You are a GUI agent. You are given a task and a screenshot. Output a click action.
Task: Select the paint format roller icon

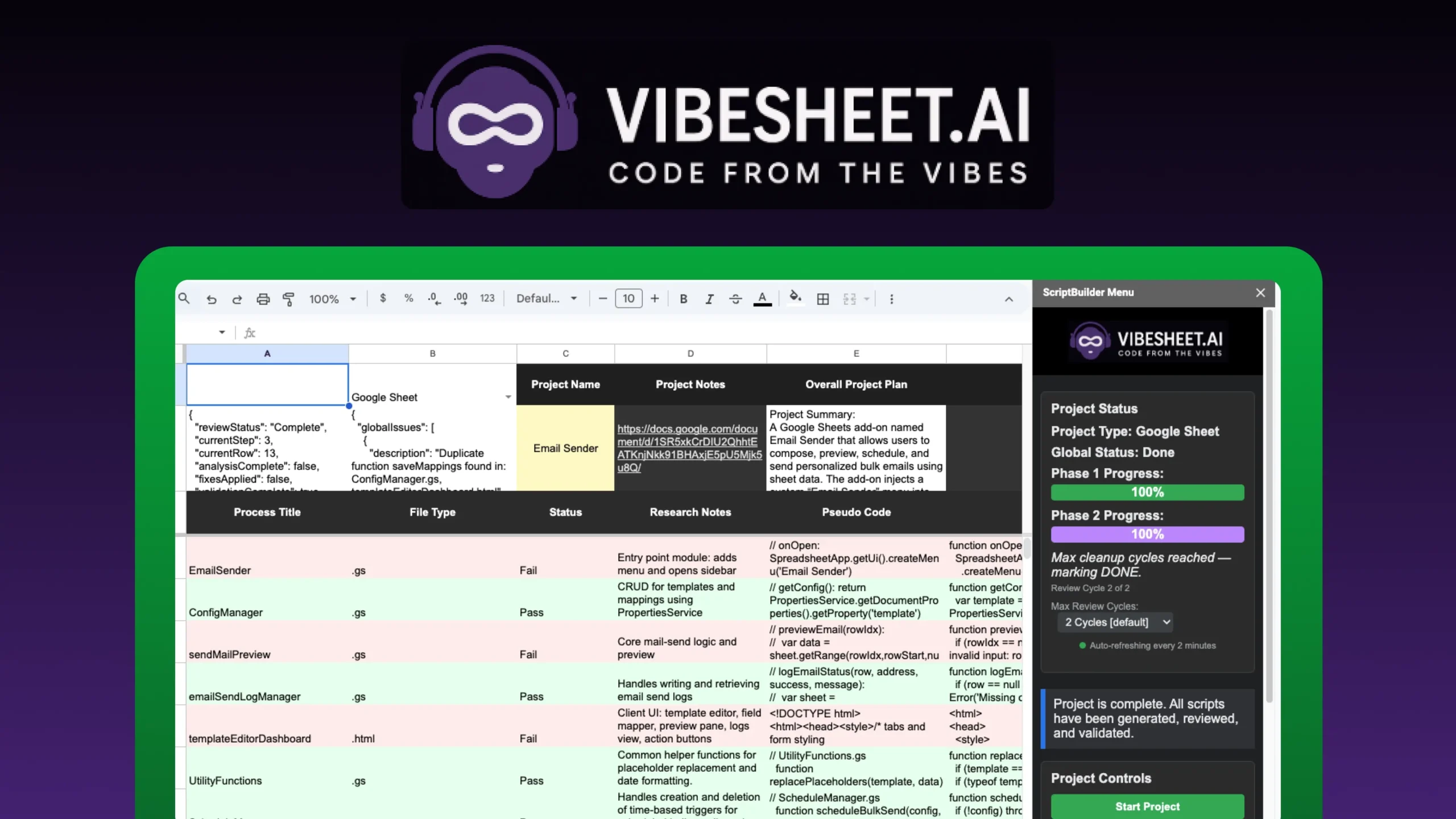[x=289, y=299]
